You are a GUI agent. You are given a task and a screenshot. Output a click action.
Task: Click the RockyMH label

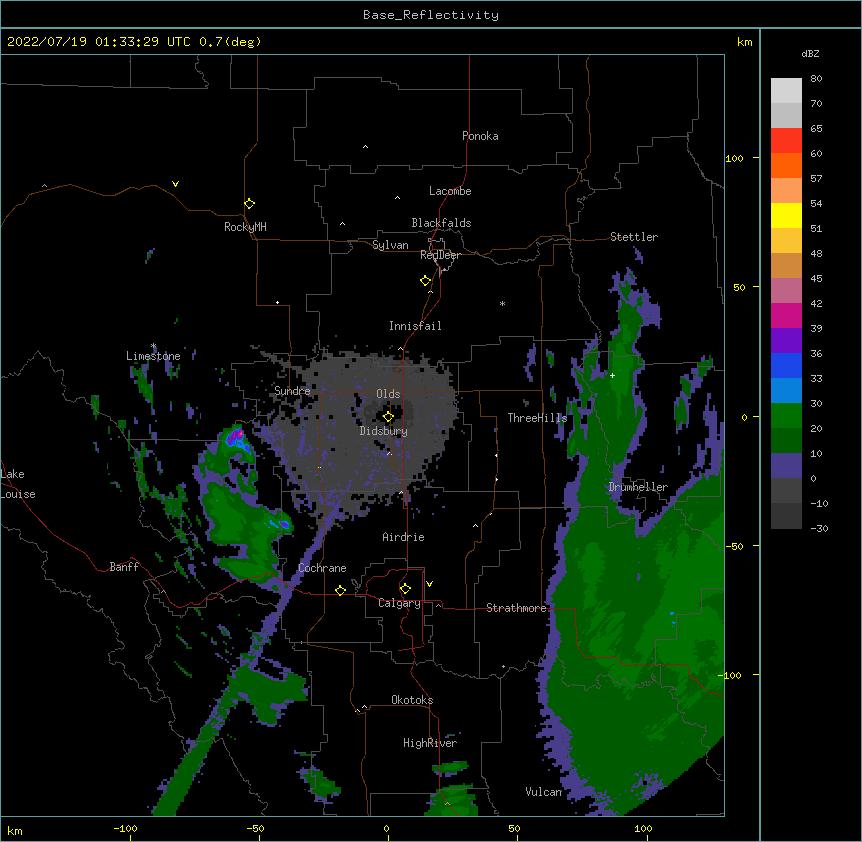[245, 227]
